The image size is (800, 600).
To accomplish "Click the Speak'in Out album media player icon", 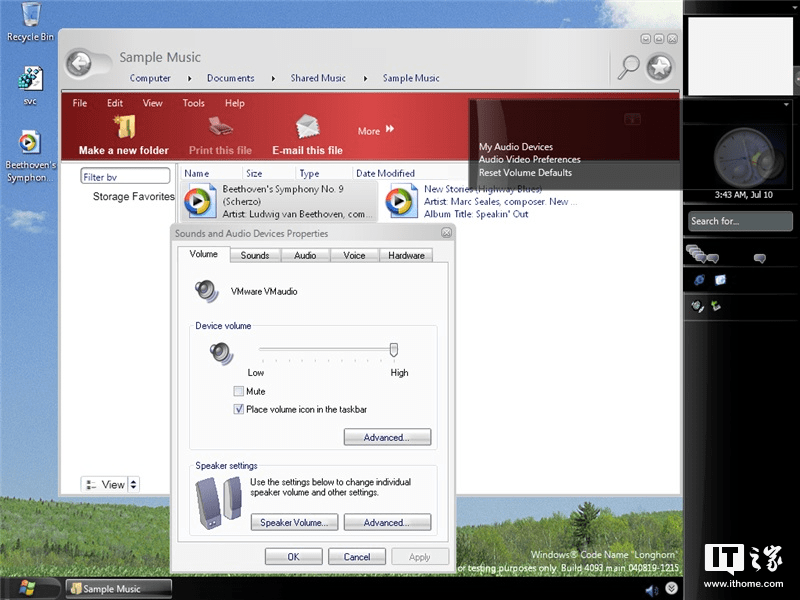I will 400,200.
